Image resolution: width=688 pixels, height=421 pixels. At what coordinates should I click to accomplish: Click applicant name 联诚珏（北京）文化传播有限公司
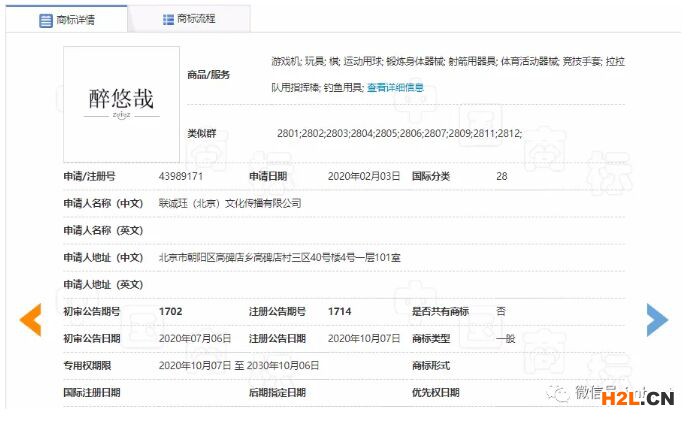[x=230, y=203]
